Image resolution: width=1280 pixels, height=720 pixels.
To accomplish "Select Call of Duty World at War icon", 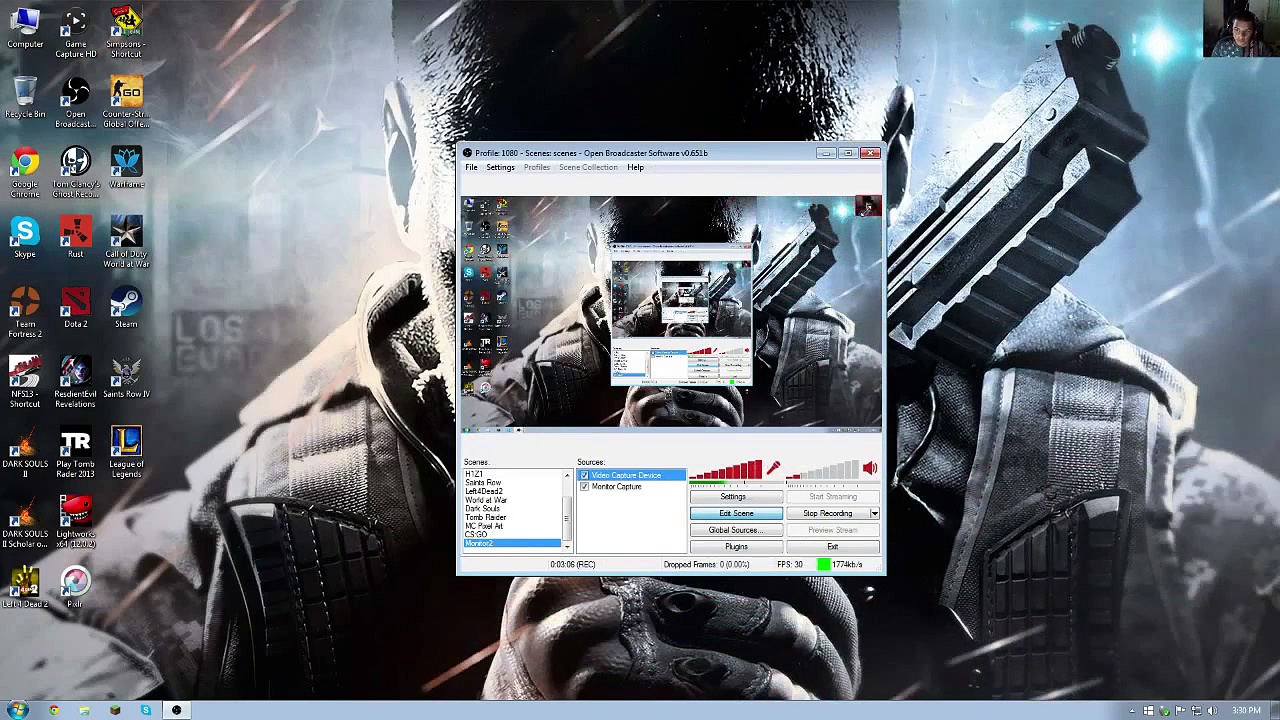I will (x=126, y=242).
